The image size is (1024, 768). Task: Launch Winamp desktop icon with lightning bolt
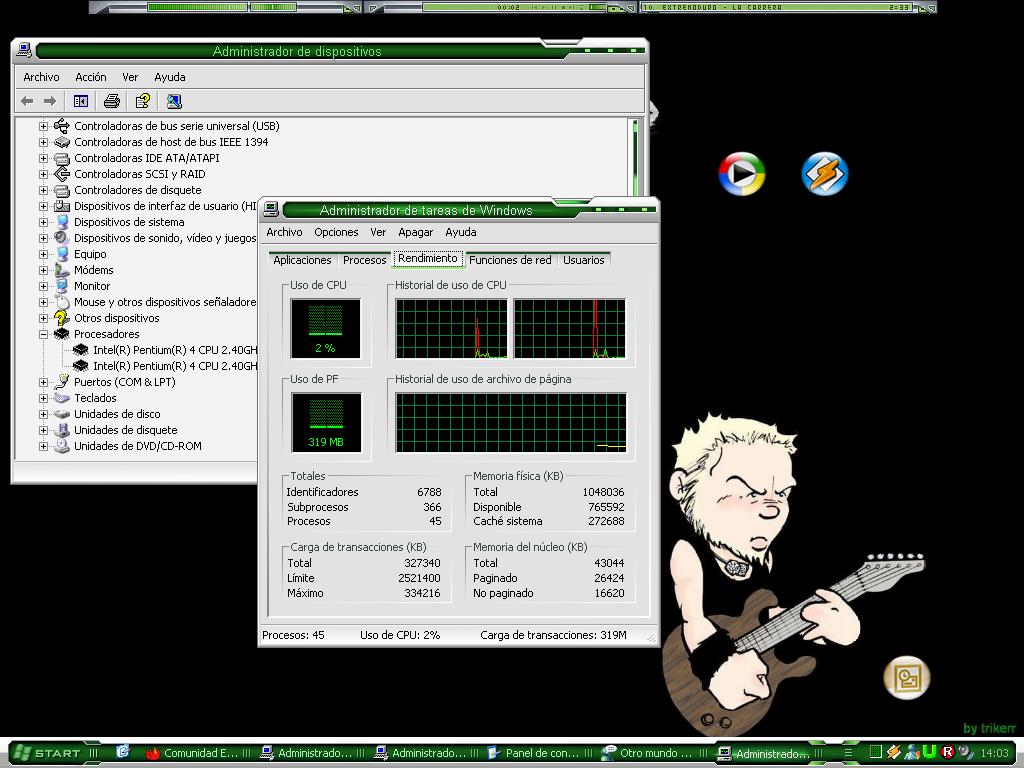tap(824, 174)
